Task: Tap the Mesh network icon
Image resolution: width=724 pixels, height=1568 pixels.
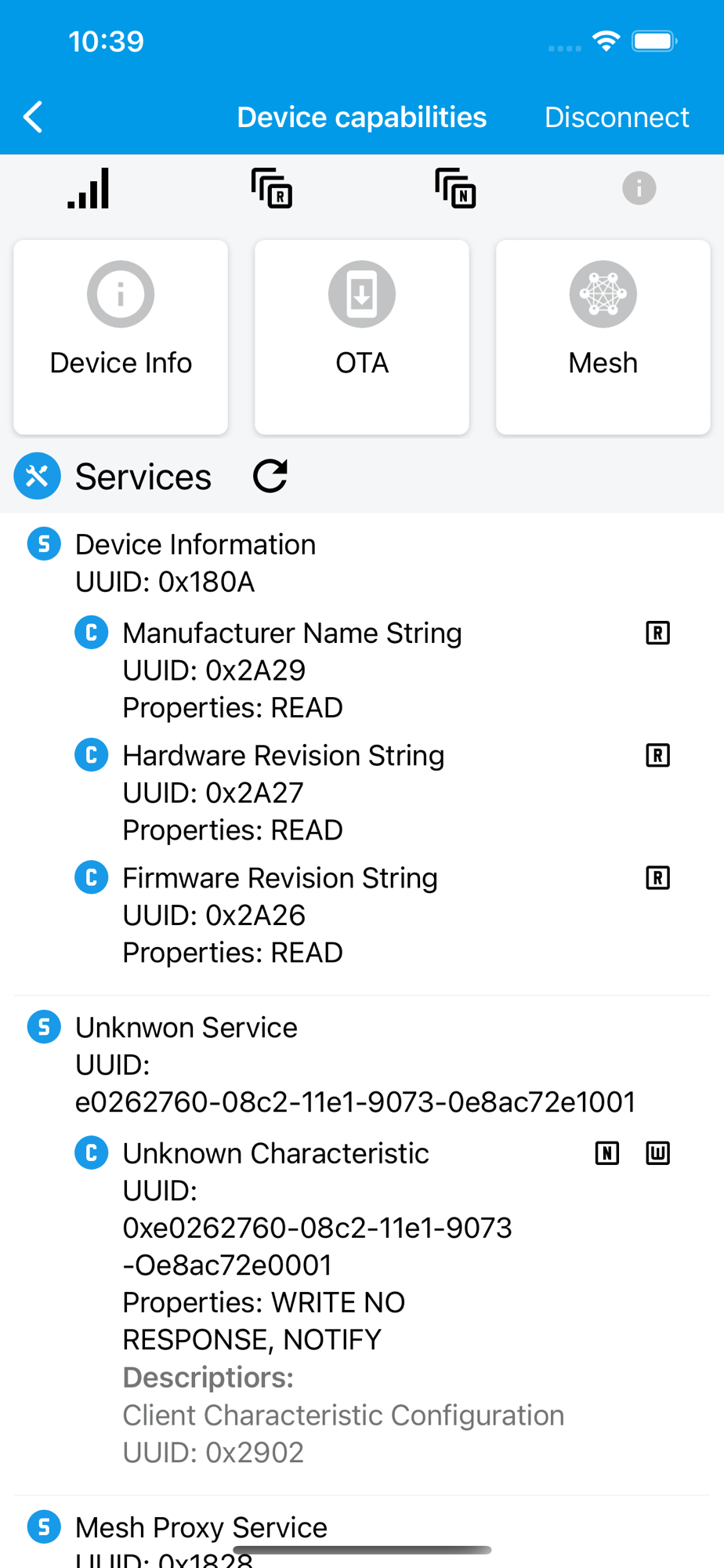Action: [x=603, y=294]
